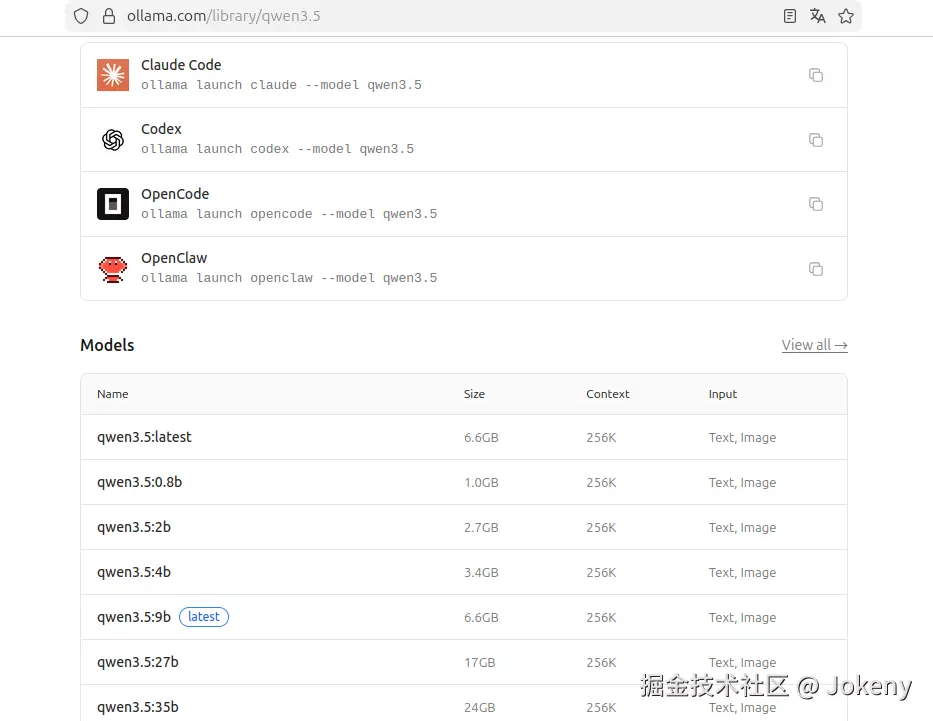Click the Models section heading
The width and height of the screenshot is (933, 721).
point(107,345)
